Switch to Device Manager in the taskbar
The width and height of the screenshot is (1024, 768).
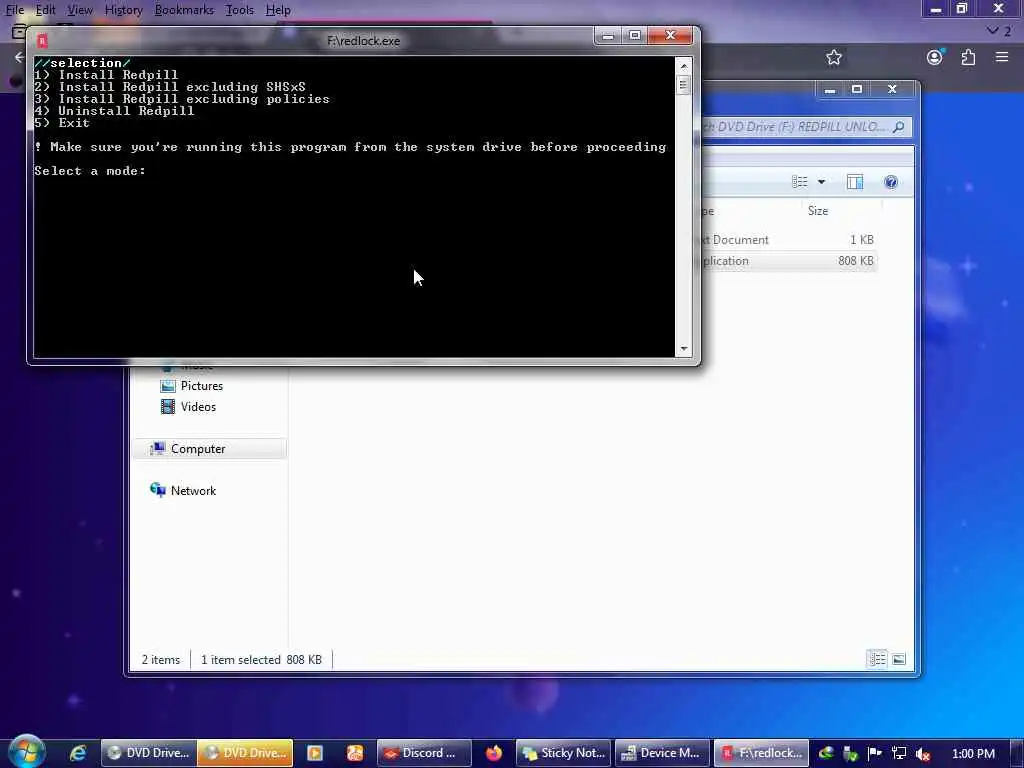pyautogui.click(x=662, y=753)
